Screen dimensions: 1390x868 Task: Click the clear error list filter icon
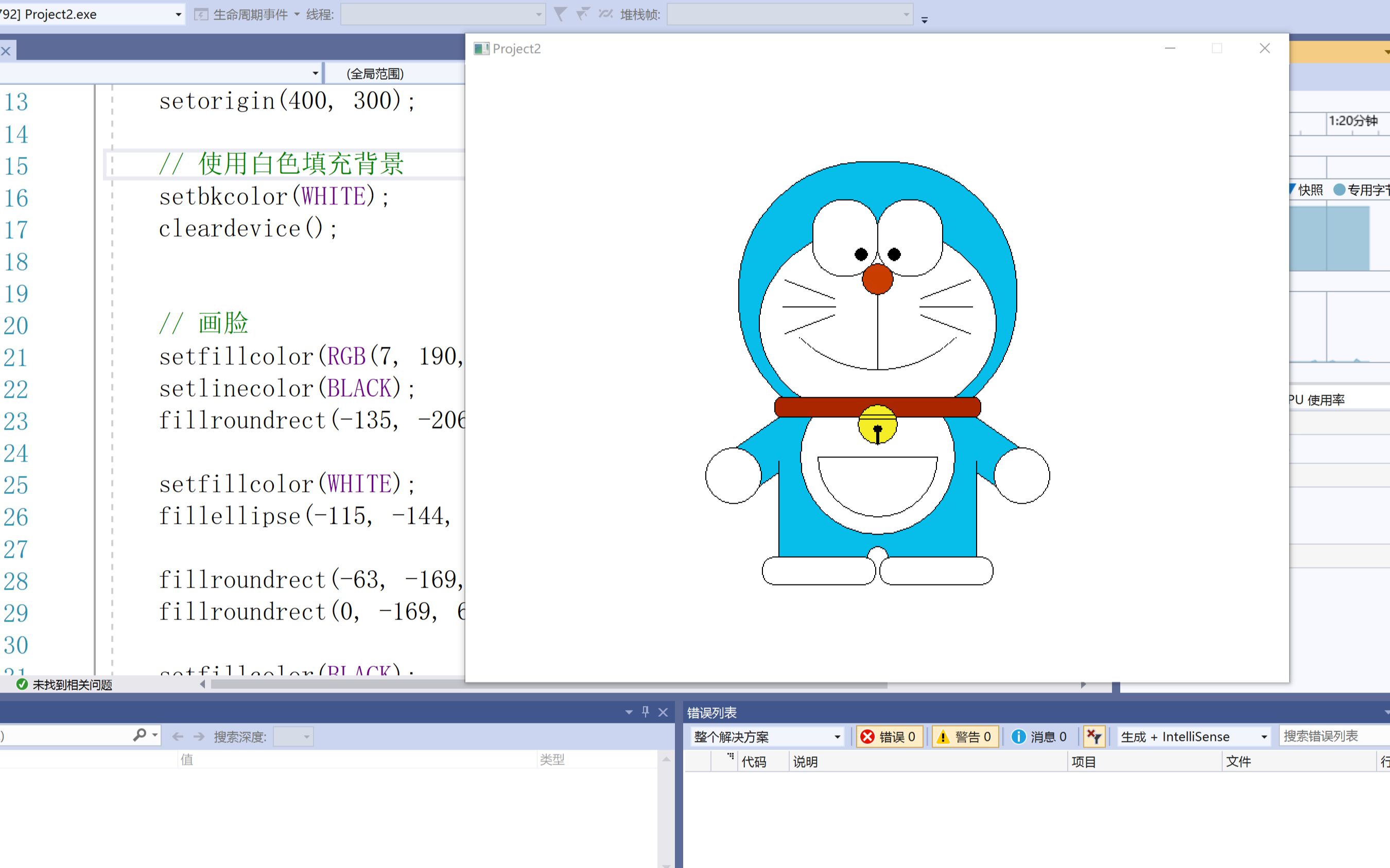click(x=1094, y=736)
